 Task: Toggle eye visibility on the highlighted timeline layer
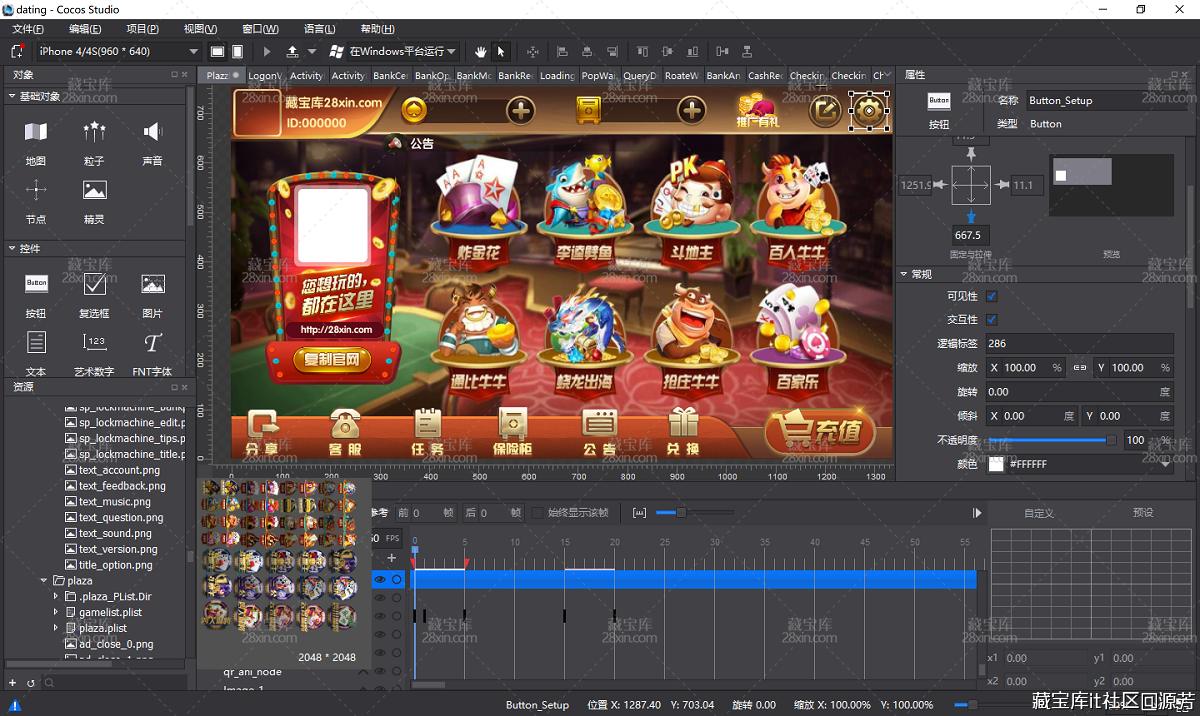click(380, 579)
